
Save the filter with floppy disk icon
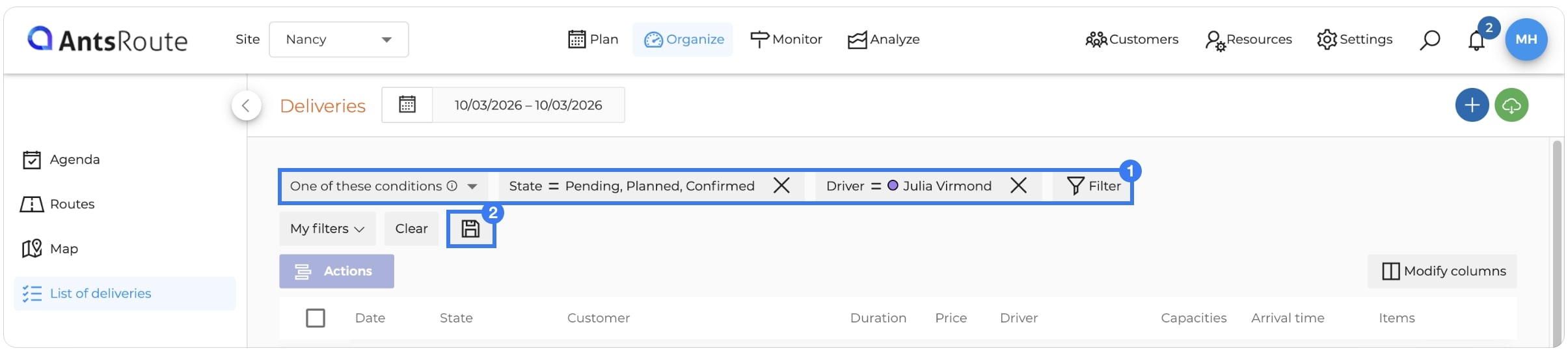[x=470, y=229]
